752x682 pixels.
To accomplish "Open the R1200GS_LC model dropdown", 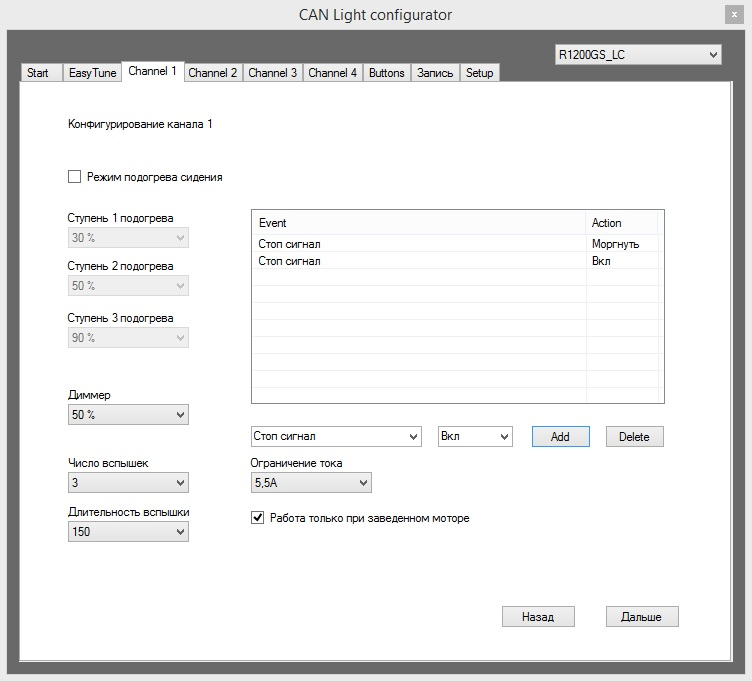I will click(x=637, y=55).
